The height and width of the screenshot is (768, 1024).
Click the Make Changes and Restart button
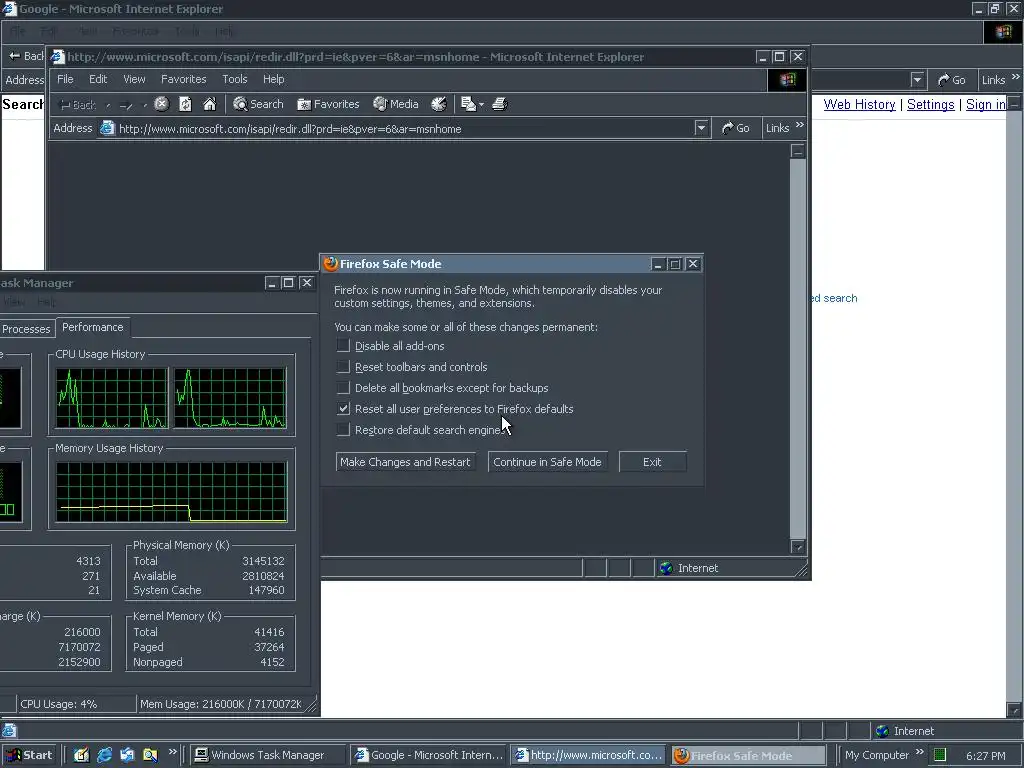pyautogui.click(x=405, y=462)
